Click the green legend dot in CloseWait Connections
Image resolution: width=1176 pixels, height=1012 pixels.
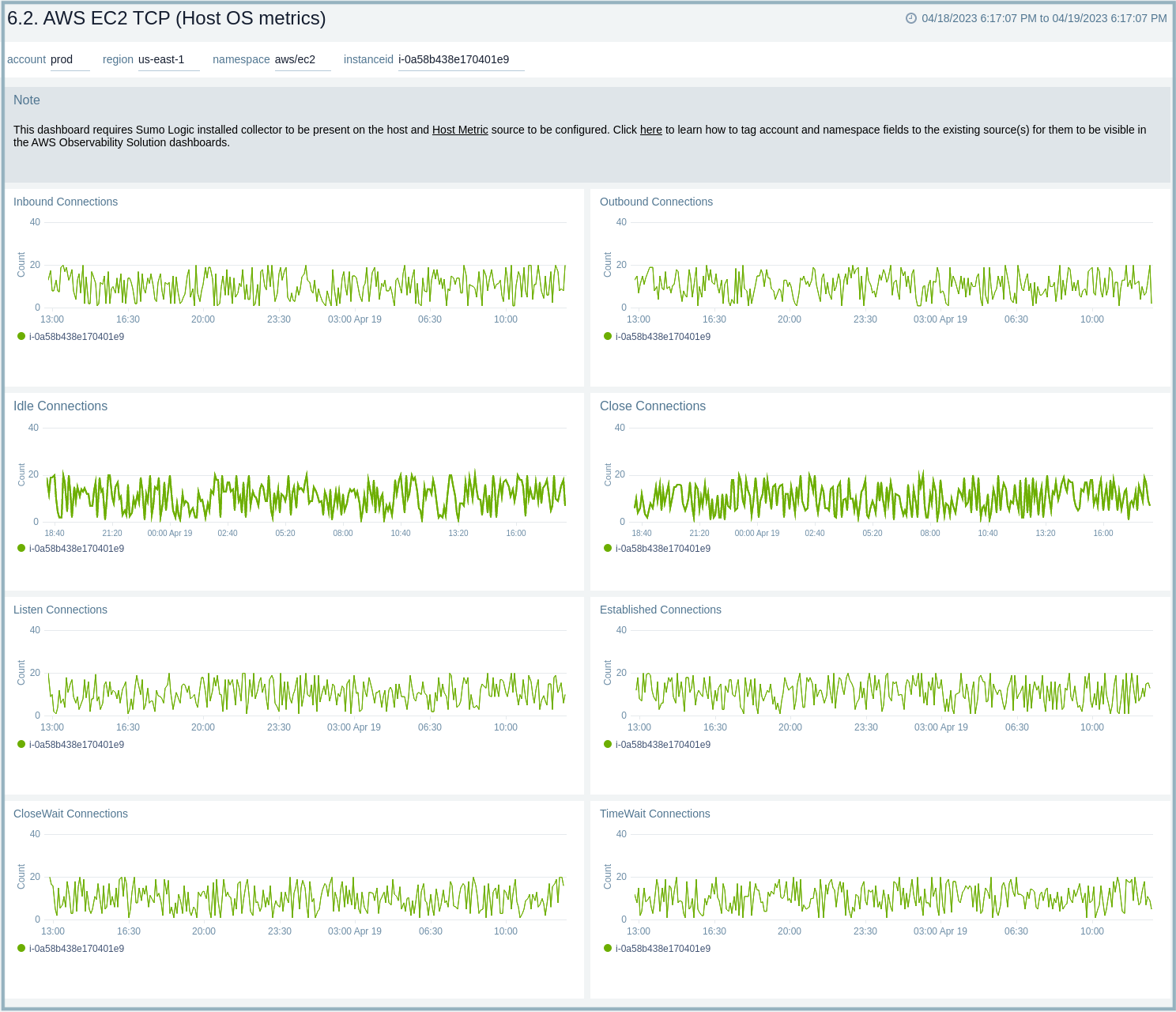tap(21, 948)
